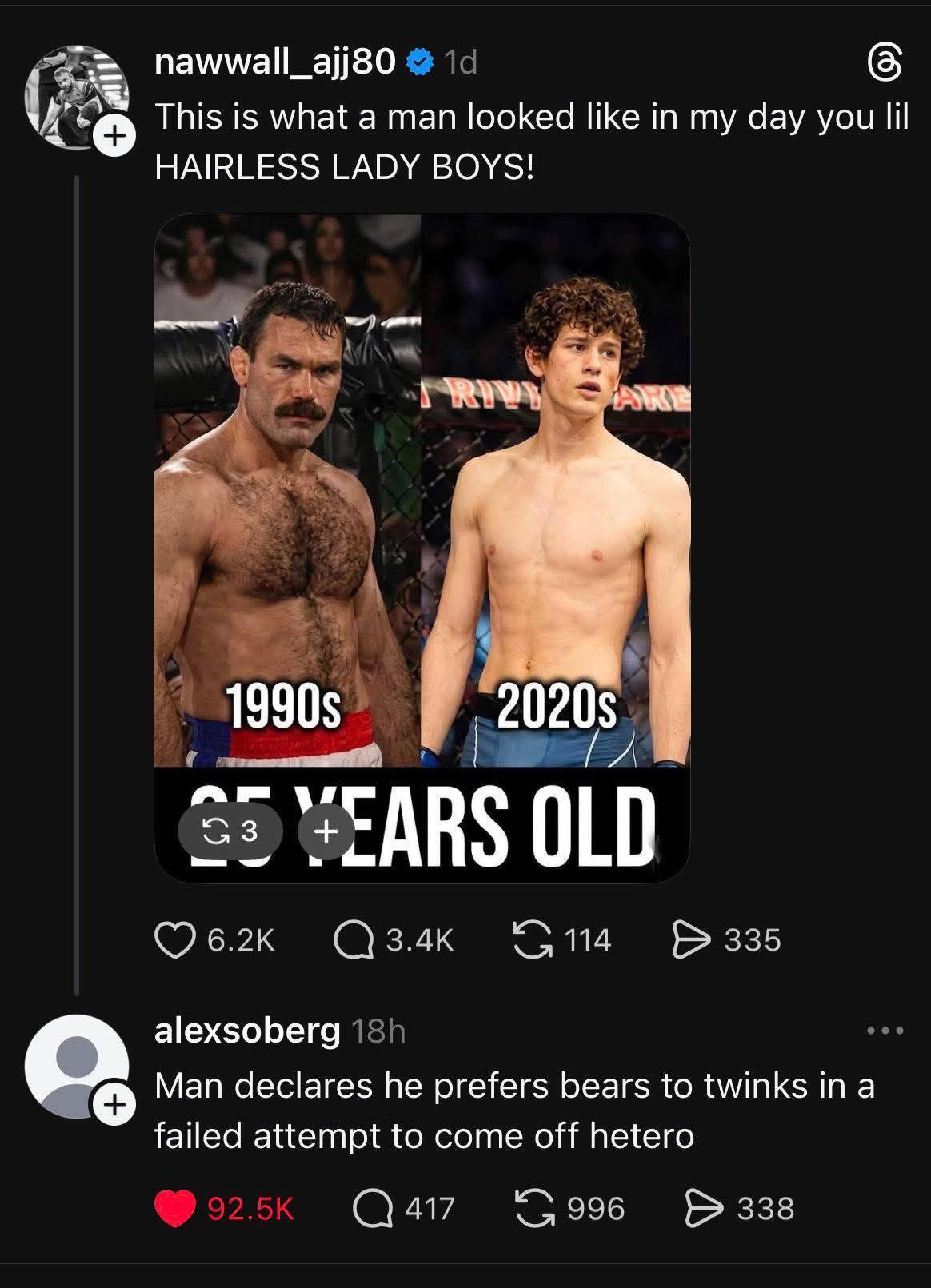Click the verified badge next to nawwall_ajj80
Image resolution: width=931 pixels, height=1288 pixels.
pyautogui.click(x=420, y=62)
